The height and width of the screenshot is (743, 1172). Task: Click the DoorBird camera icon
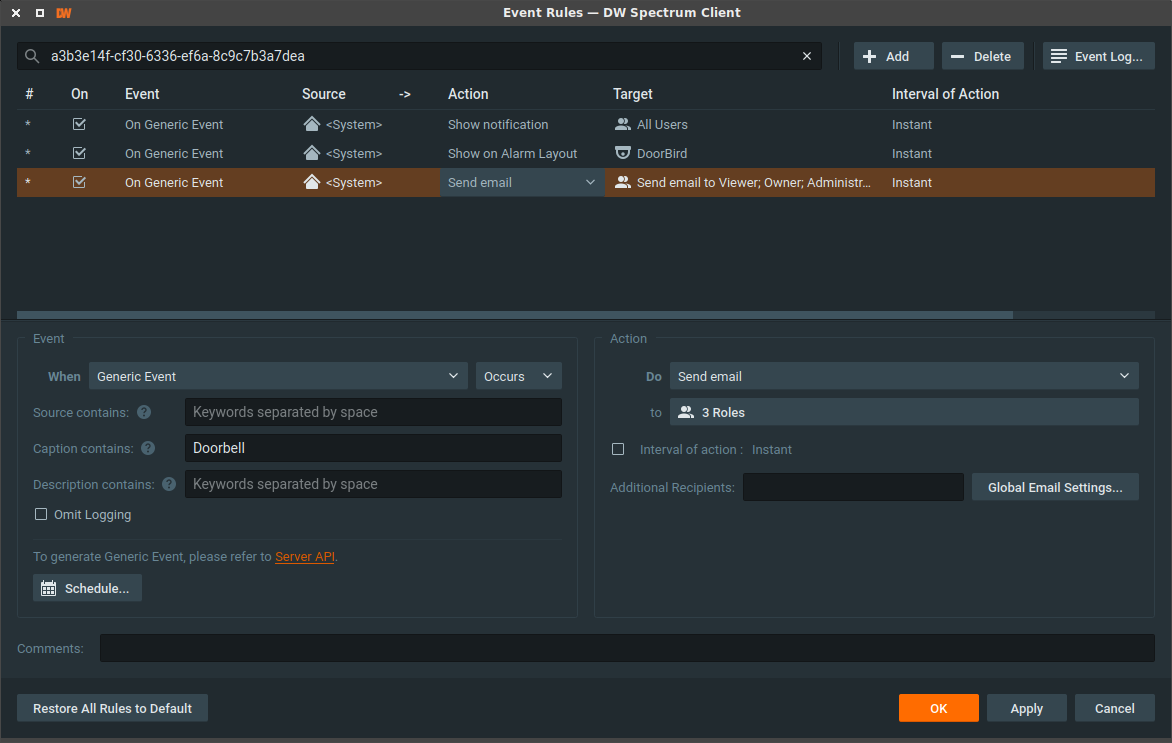coord(623,153)
